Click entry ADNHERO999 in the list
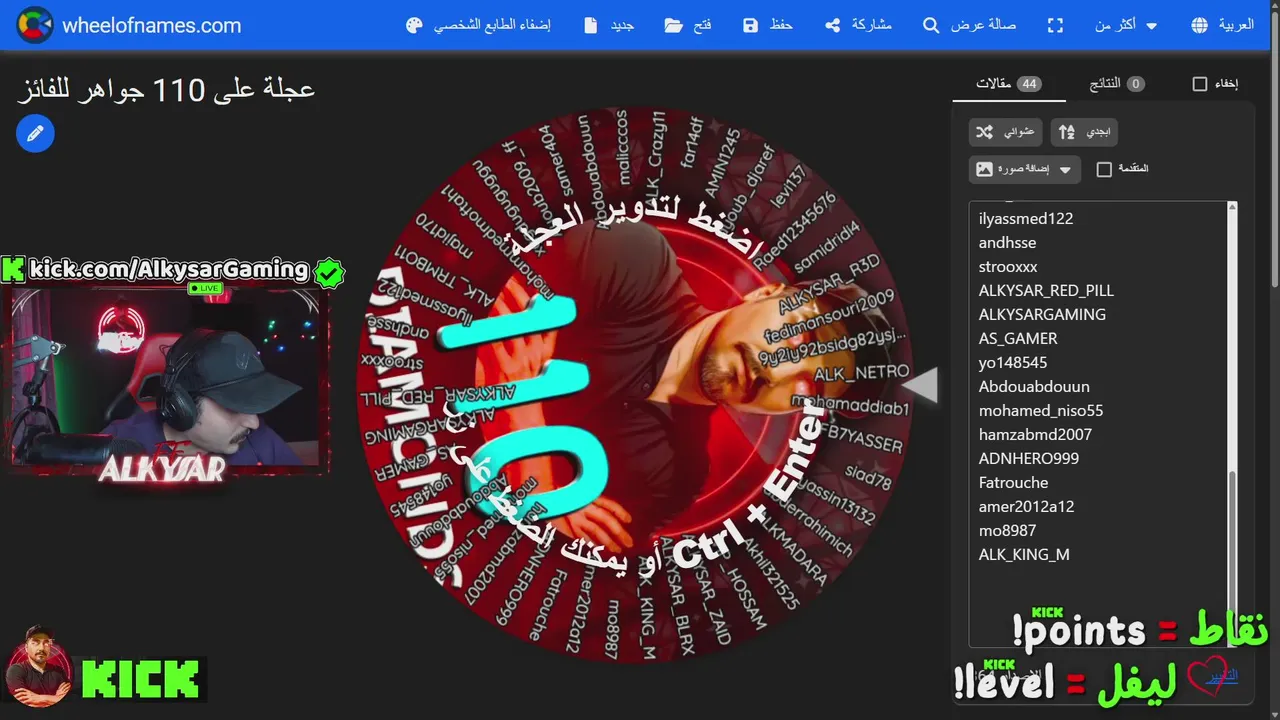Viewport: 1280px width, 720px height. pyautogui.click(x=1029, y=458)
